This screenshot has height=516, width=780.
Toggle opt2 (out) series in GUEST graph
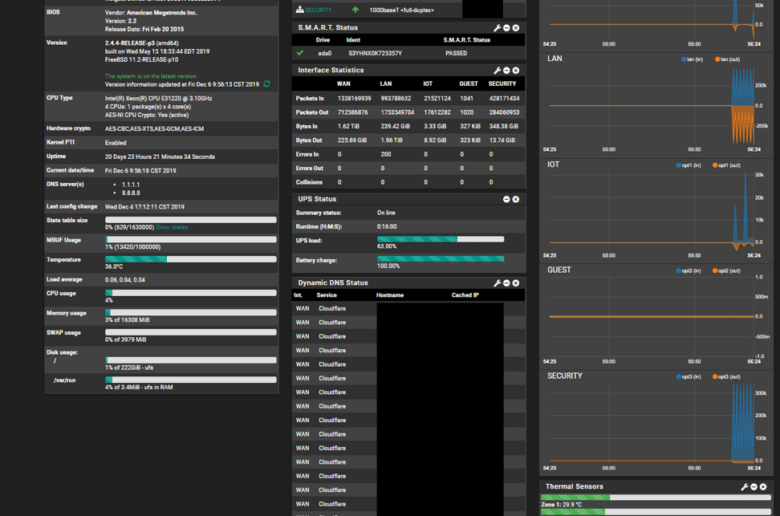(726, 271)
